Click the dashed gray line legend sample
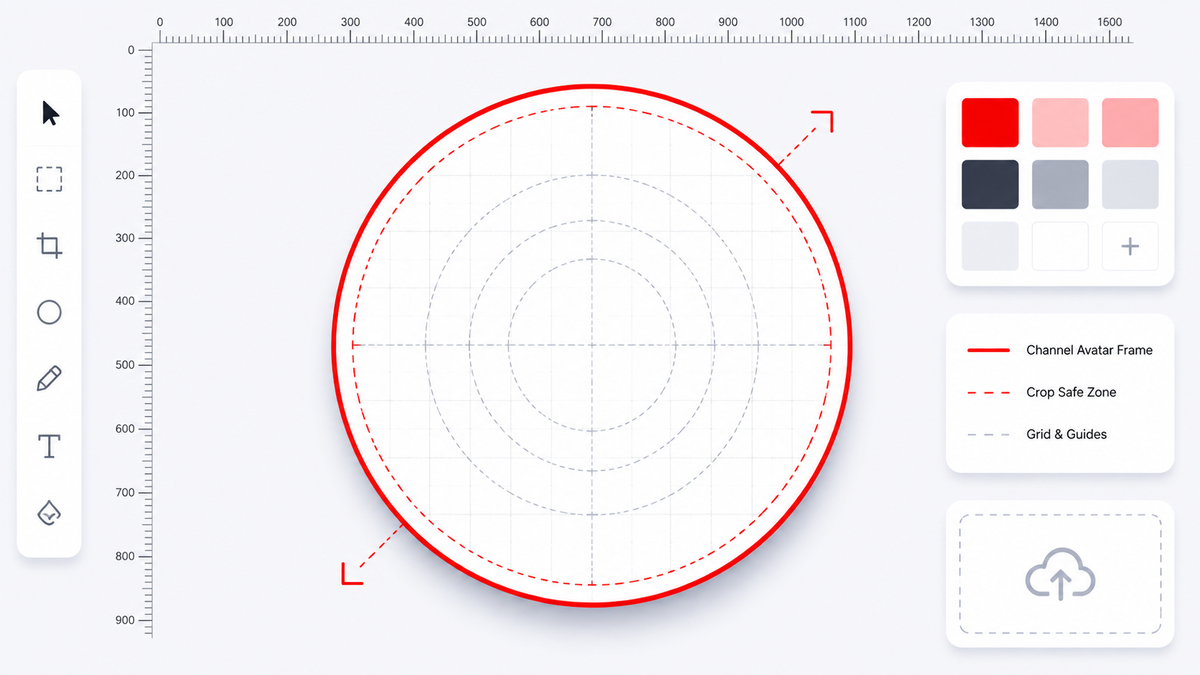Viewport: 1200px width, 675px height. [x=988, y=434]
